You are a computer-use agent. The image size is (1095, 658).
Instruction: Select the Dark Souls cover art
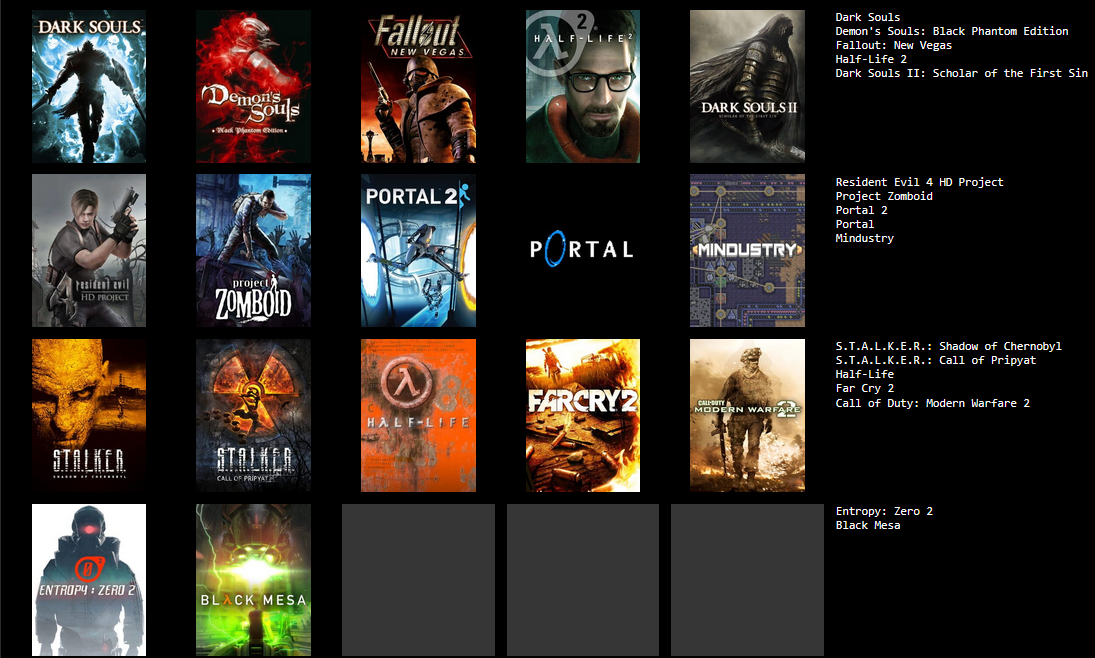[89, 87]
